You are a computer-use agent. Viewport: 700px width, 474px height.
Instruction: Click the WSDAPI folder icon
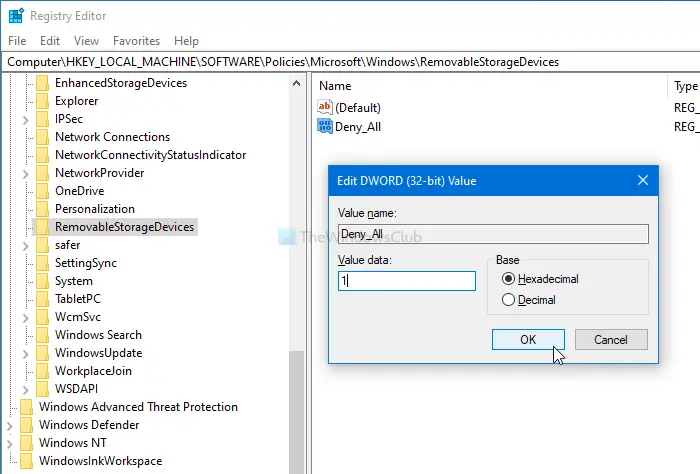click(x=42, y=389)
